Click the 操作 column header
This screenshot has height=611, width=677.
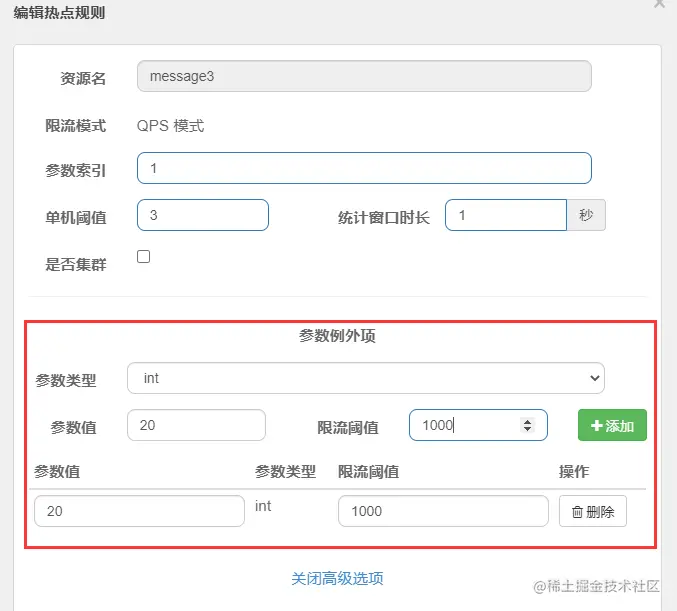[574, 472]
